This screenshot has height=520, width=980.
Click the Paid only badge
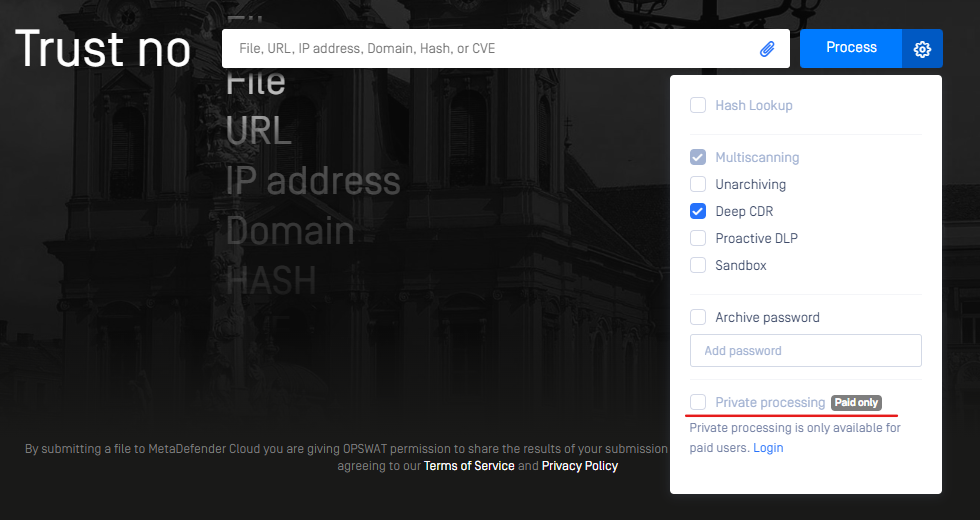click(x=856, y=402)
